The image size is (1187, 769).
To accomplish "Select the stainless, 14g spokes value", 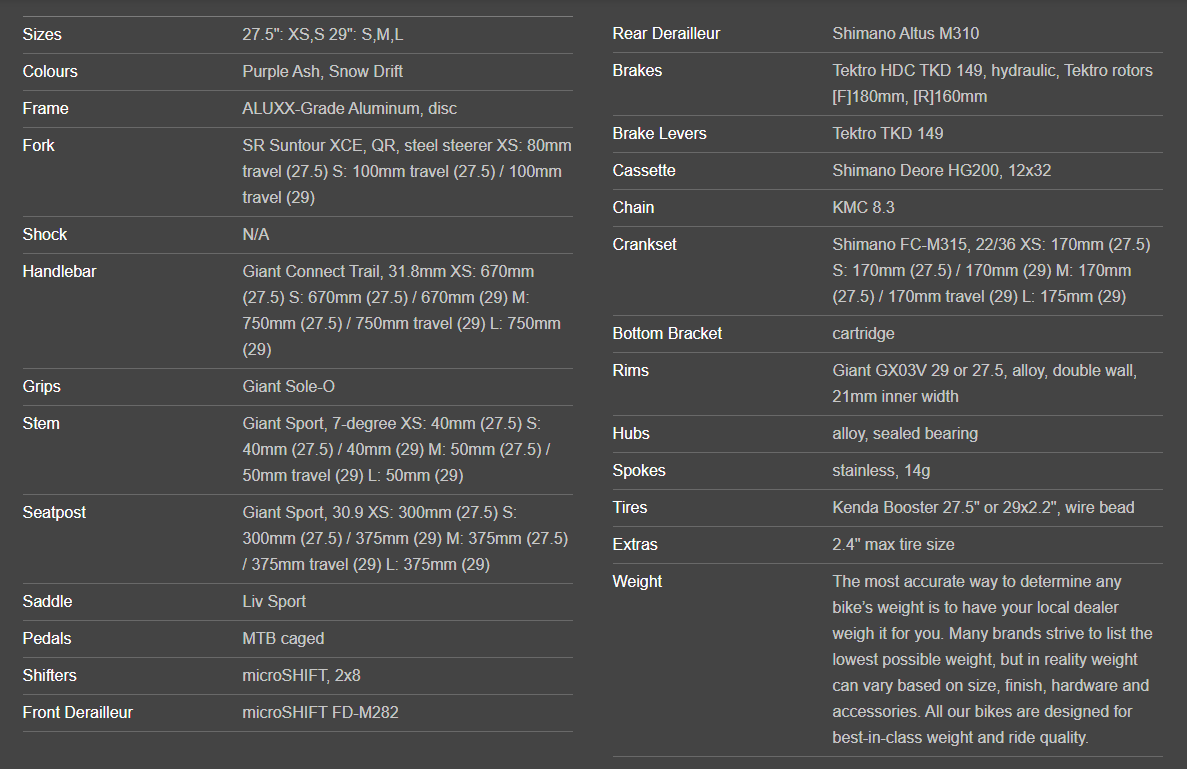I will coord(881,470).
